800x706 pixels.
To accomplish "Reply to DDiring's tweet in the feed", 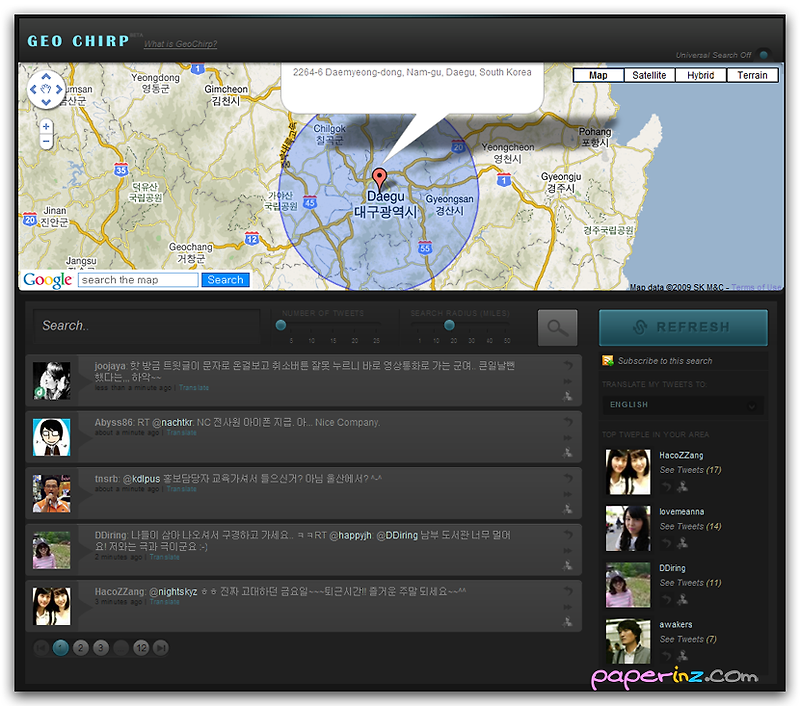I will (x=568, y=535).
